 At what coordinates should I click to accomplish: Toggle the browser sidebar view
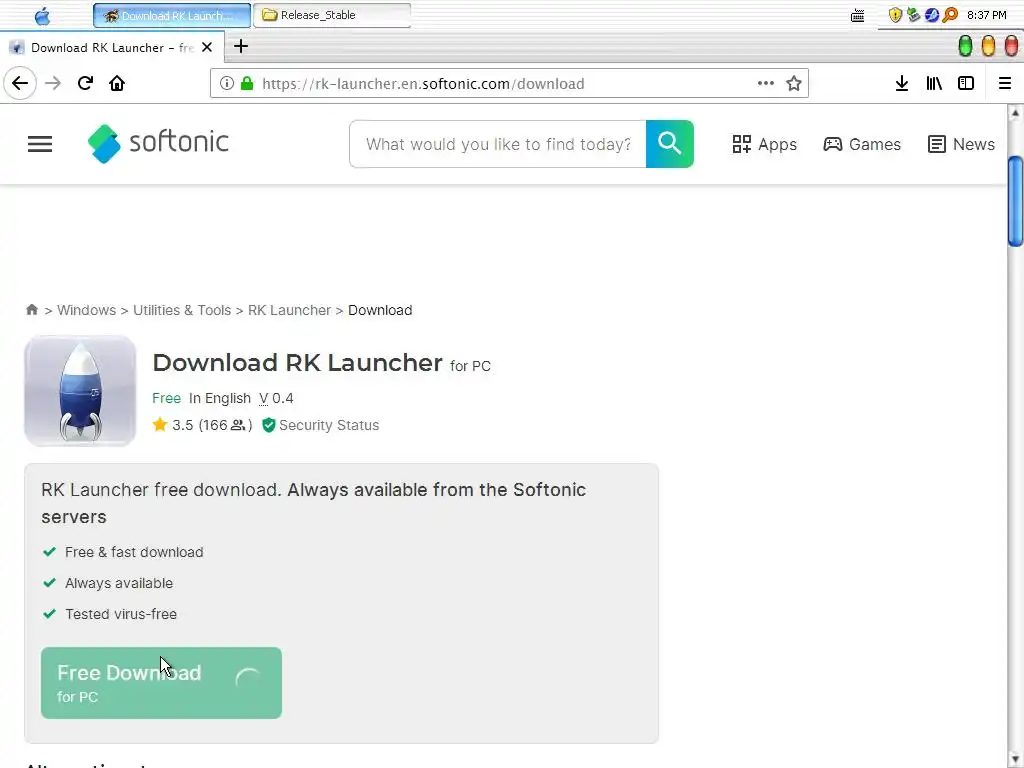pyautogui.click(x=966, y=83)
